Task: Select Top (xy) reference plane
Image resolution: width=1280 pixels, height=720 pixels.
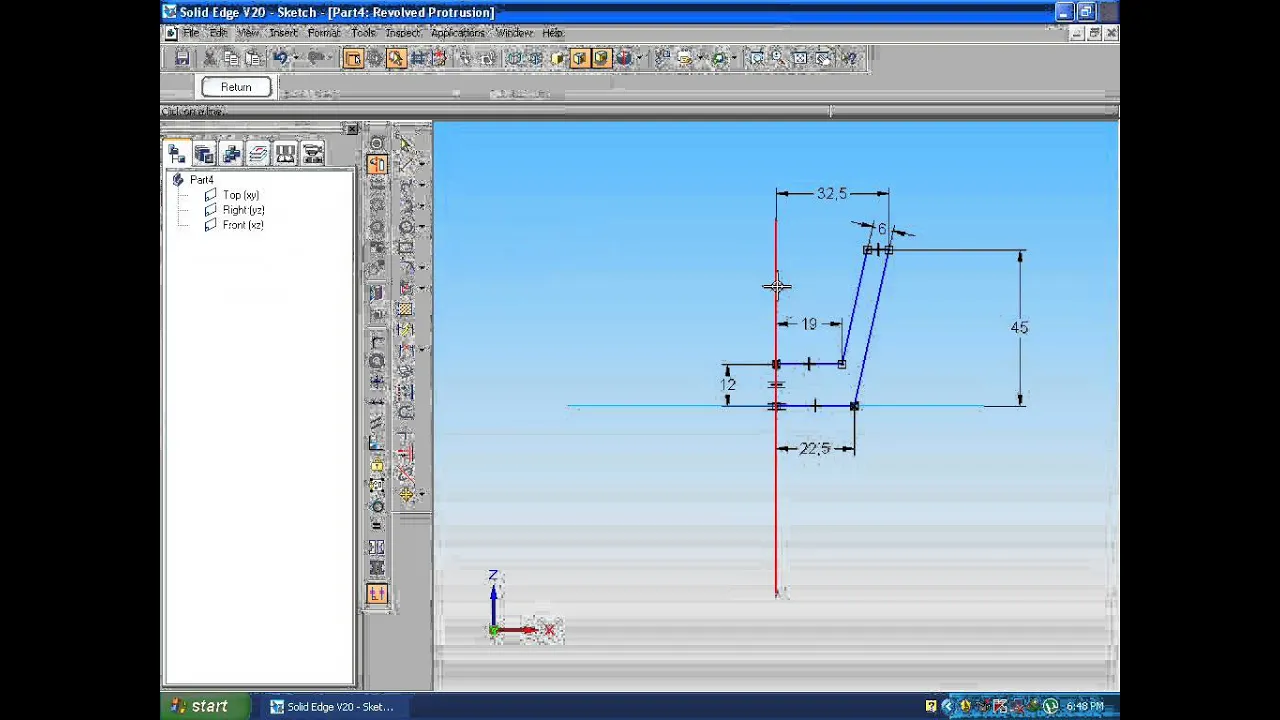Action: (241, 195)
